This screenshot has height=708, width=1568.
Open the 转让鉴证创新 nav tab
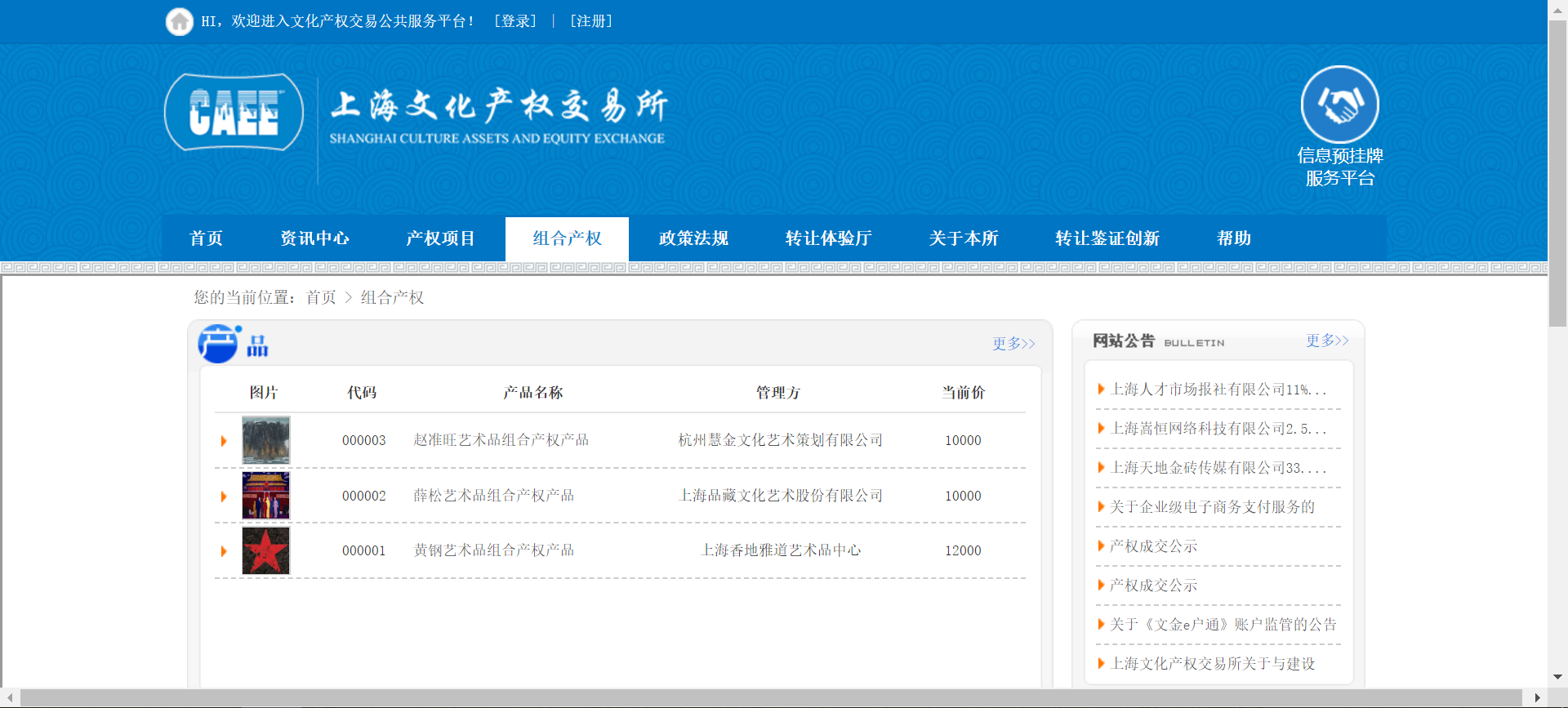tap(1107, 238)
